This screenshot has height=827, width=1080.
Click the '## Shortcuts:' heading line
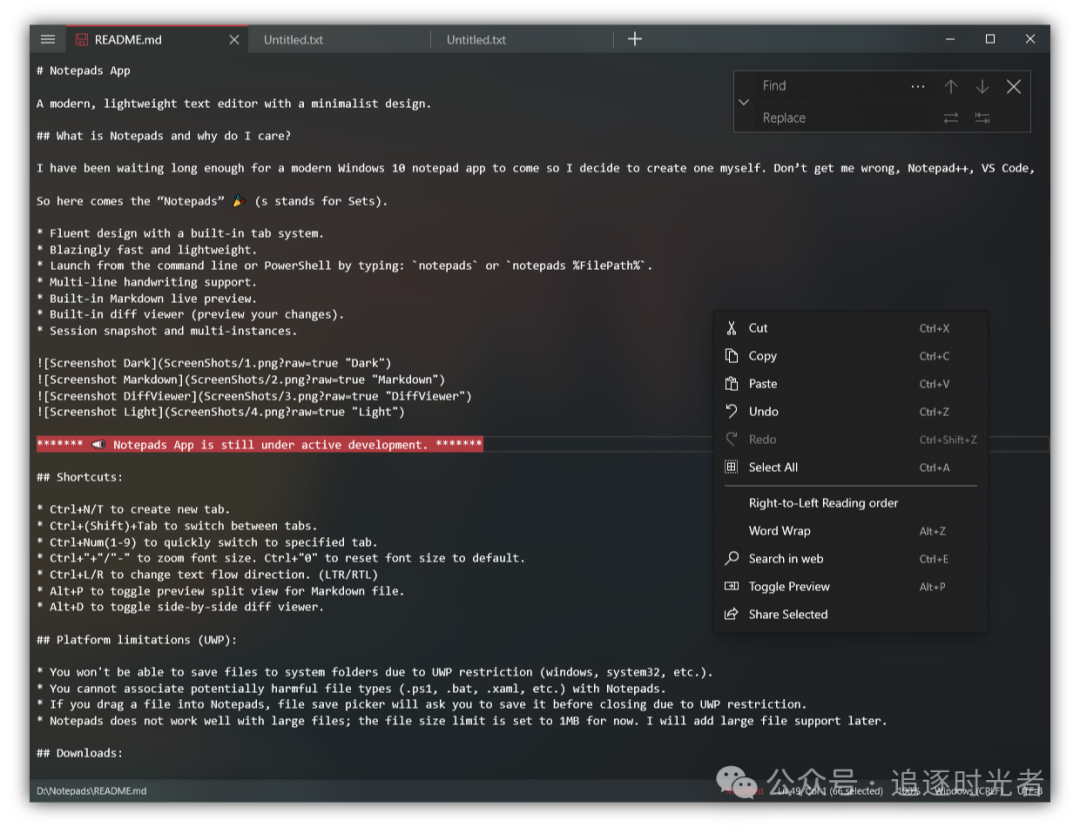(x=79, y=477)
